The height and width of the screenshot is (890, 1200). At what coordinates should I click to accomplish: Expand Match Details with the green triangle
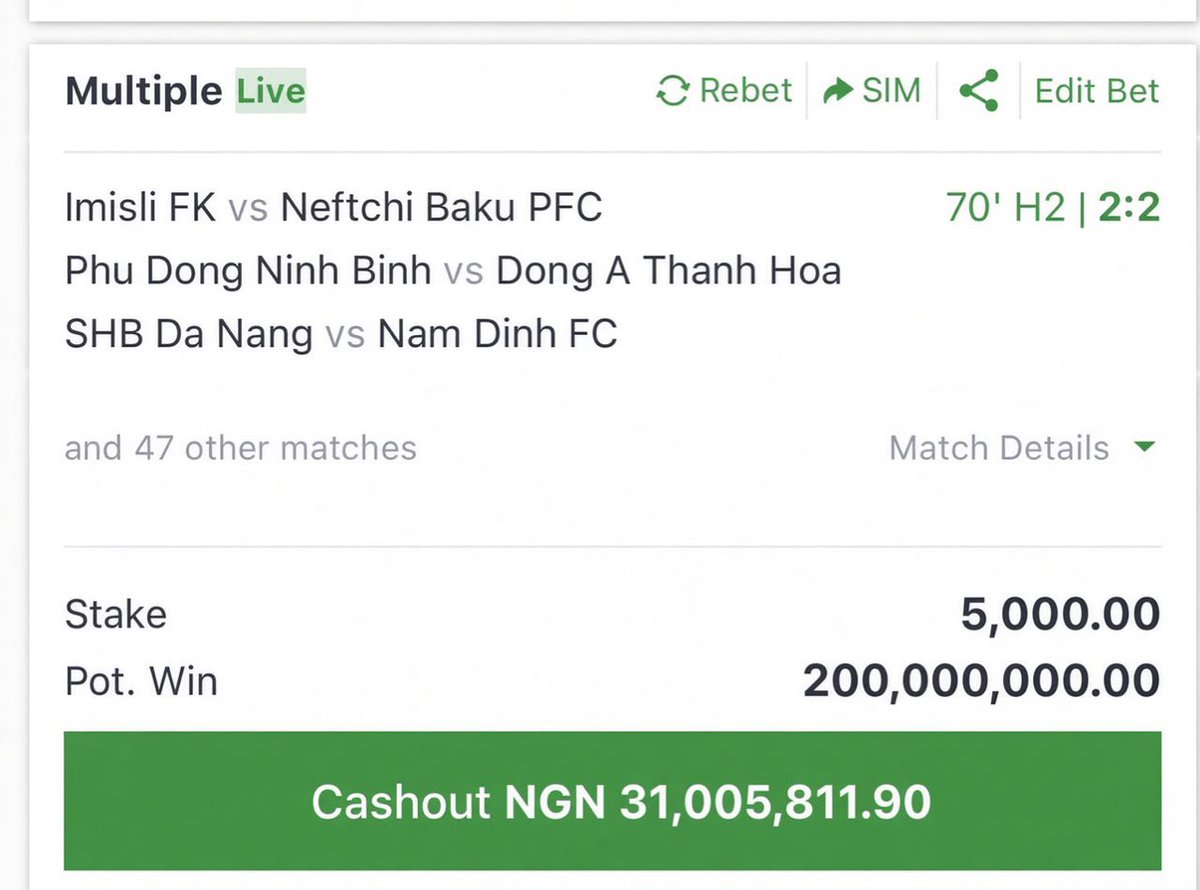1145,448
